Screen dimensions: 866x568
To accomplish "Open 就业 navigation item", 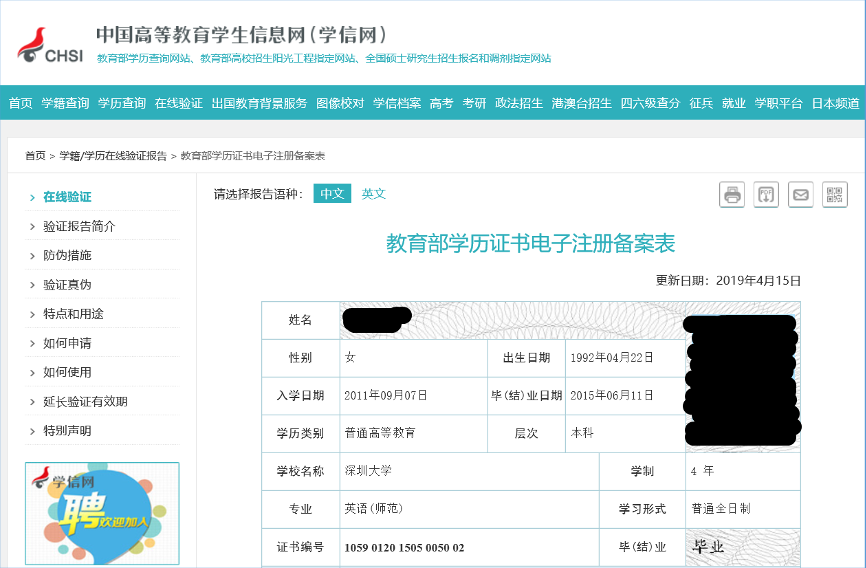I will point(733,103).
